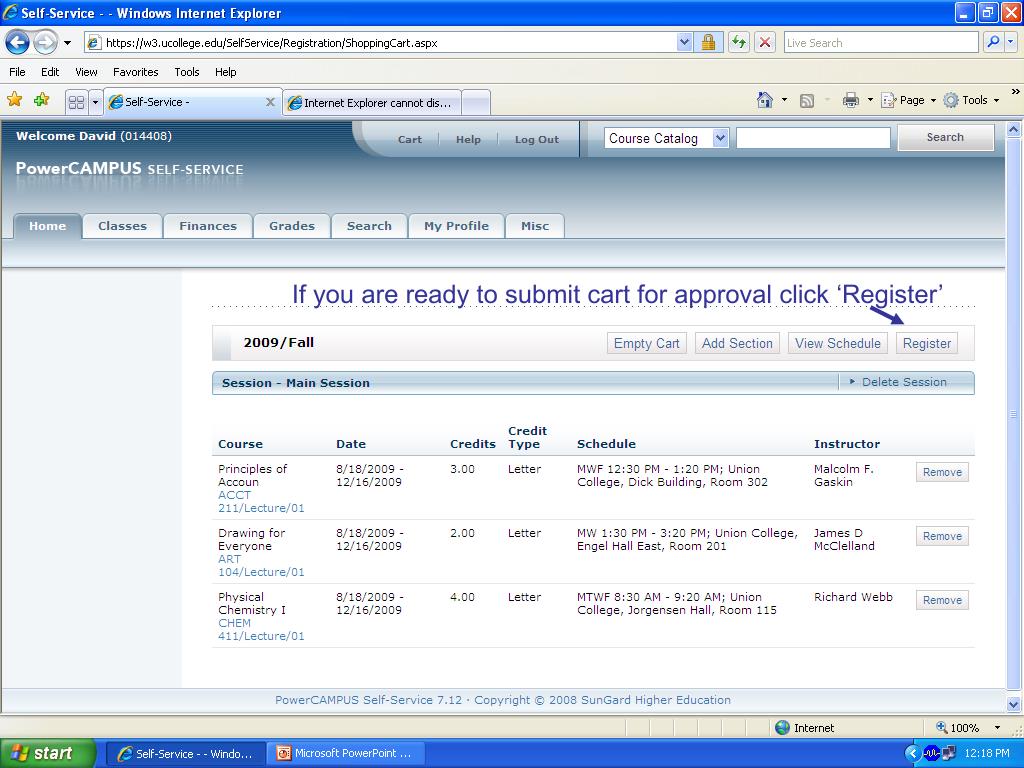The image size is (1024, 768).
Task: Select the Misc navigation tab
Action: tap(535, 226)
